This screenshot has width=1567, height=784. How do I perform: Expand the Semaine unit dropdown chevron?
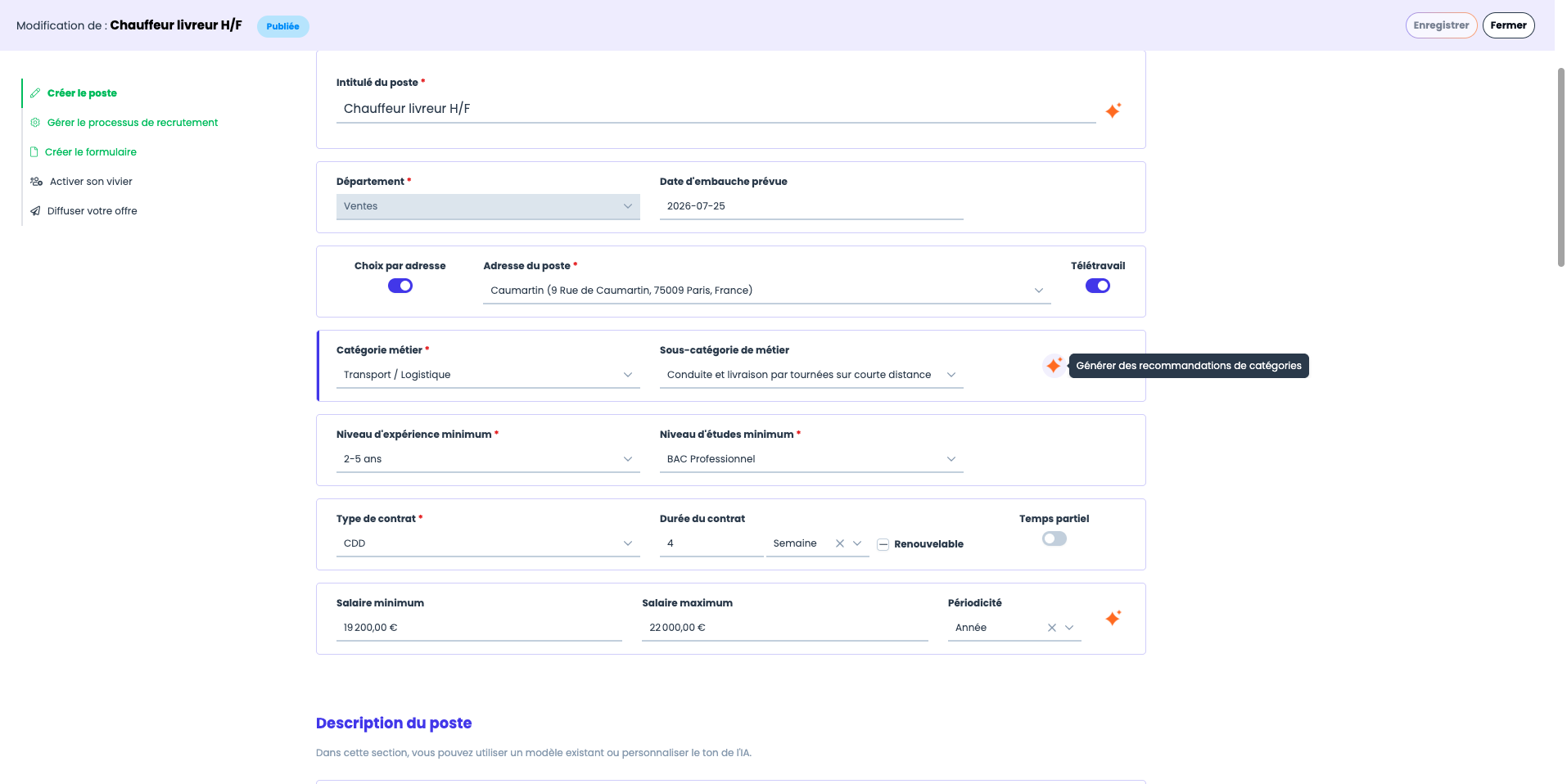pyautogui.click(x=857, y=543)
